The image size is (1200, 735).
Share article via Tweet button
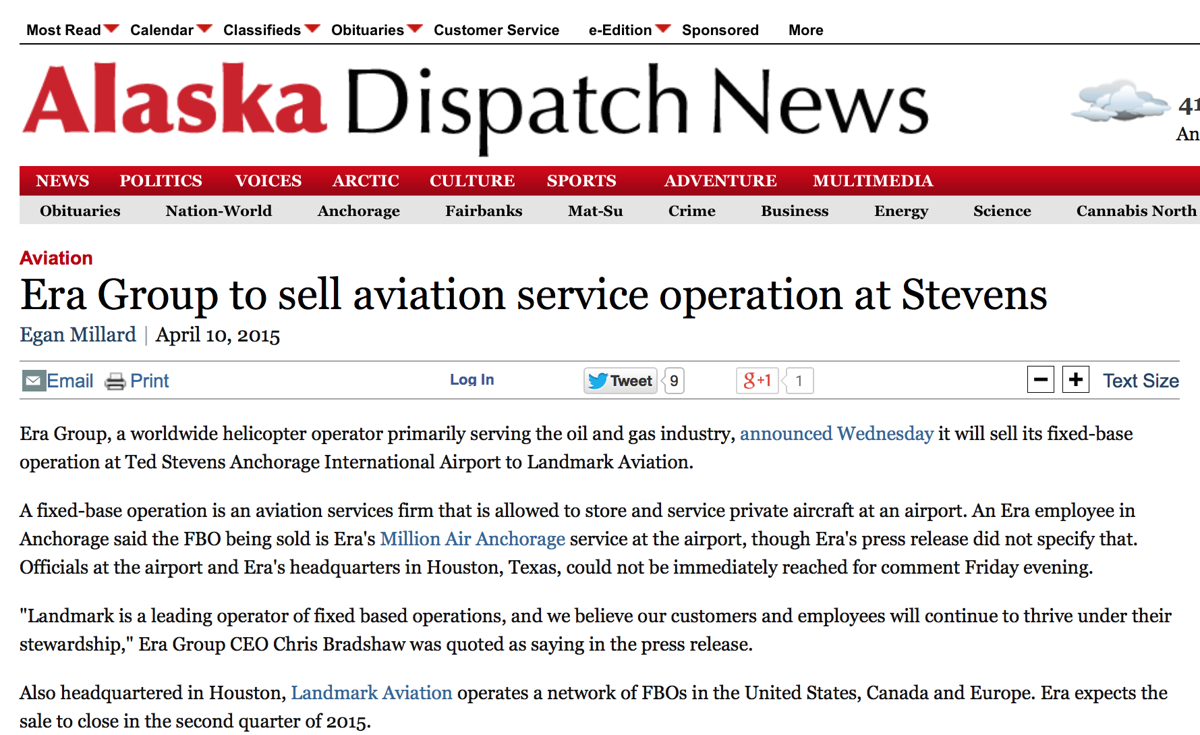click(620, 380)
